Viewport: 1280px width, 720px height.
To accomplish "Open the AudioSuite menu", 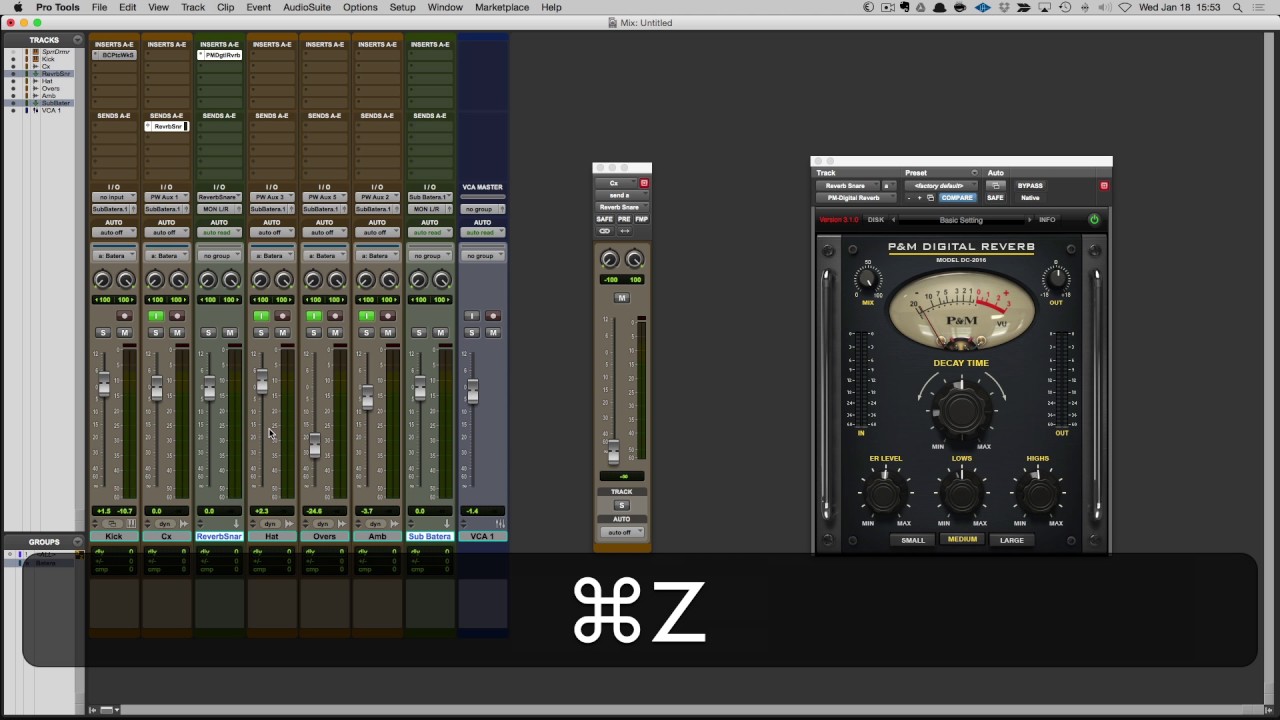I will (307, 7).
